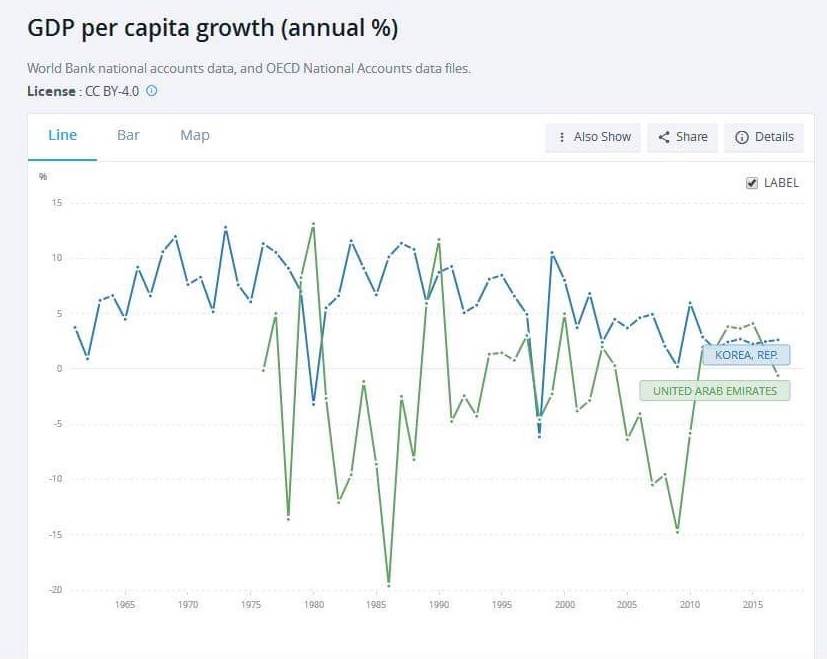The width and height of the screenshot is (827, 659).
Task: Click the Also Show dots icon
Action: 562,137
